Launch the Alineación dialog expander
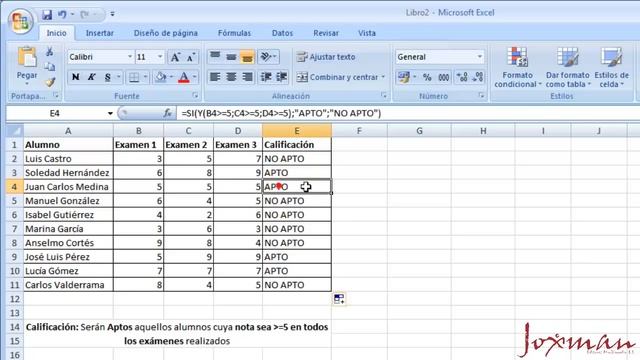 384,96
